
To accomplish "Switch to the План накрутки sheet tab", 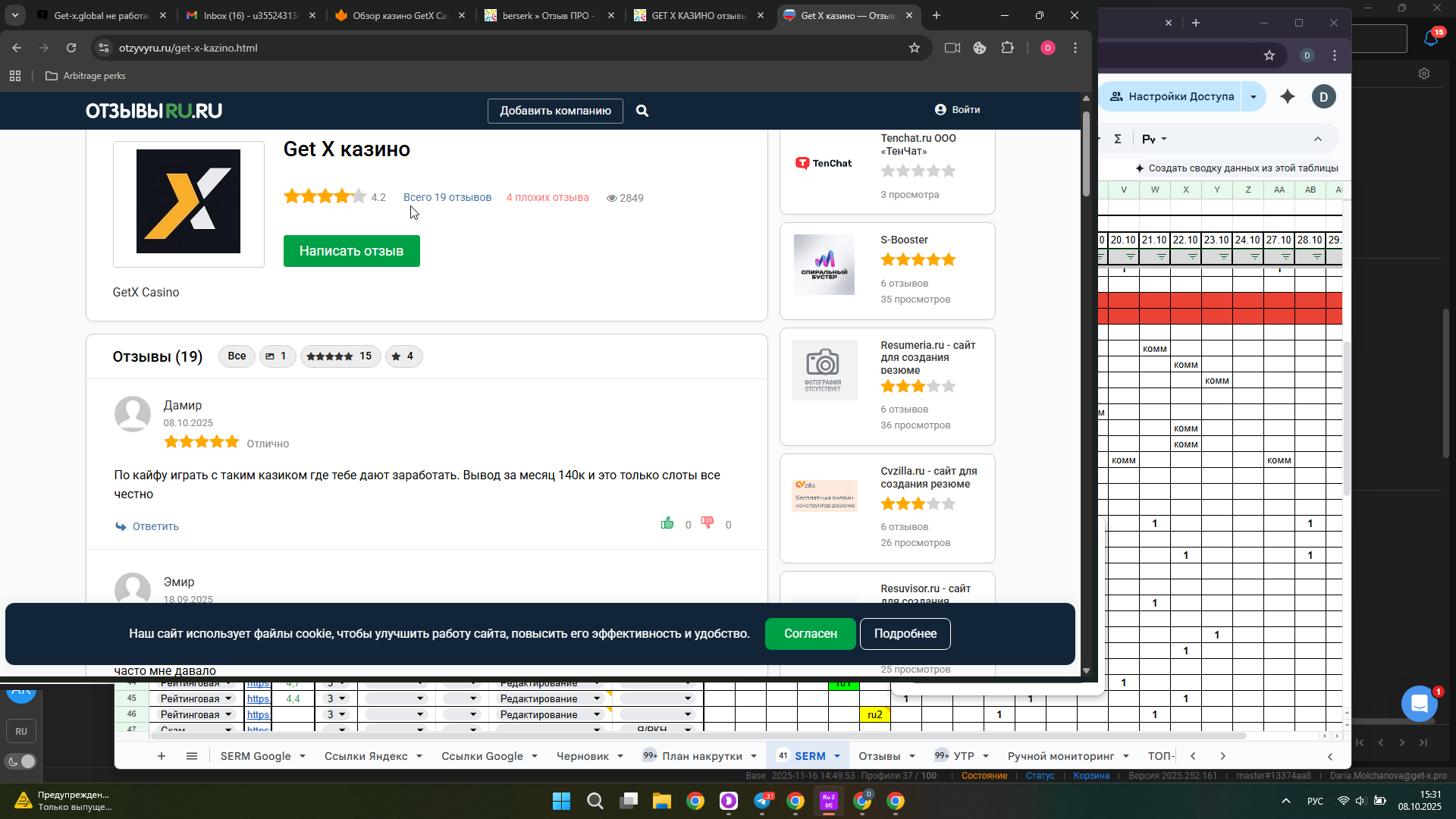I will coord(701,756).
